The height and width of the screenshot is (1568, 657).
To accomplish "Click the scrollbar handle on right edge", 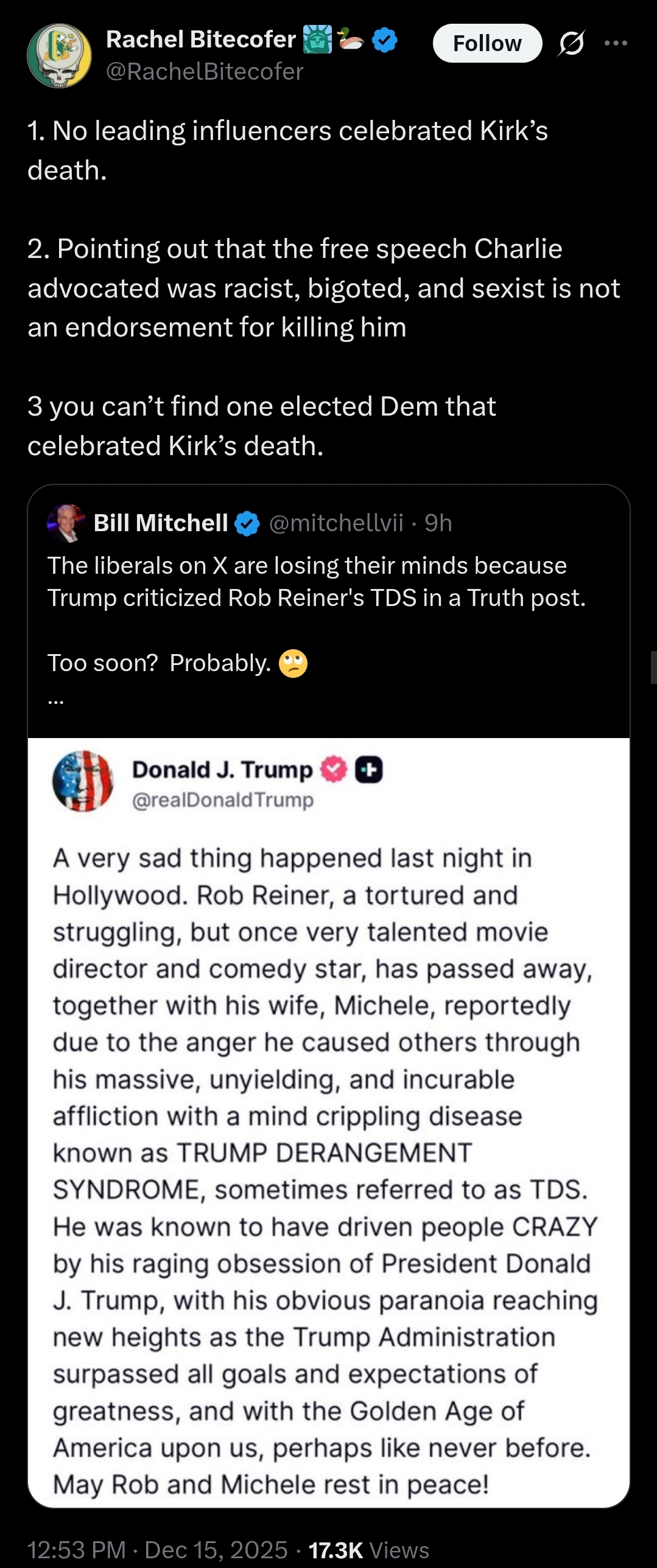I will pyautogui.click(x=653, y=667).
